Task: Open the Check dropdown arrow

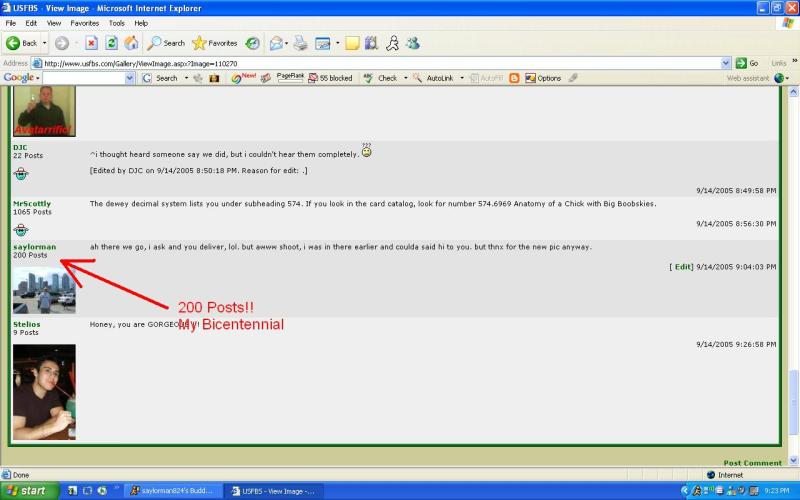Action: (x=406, y=78)
